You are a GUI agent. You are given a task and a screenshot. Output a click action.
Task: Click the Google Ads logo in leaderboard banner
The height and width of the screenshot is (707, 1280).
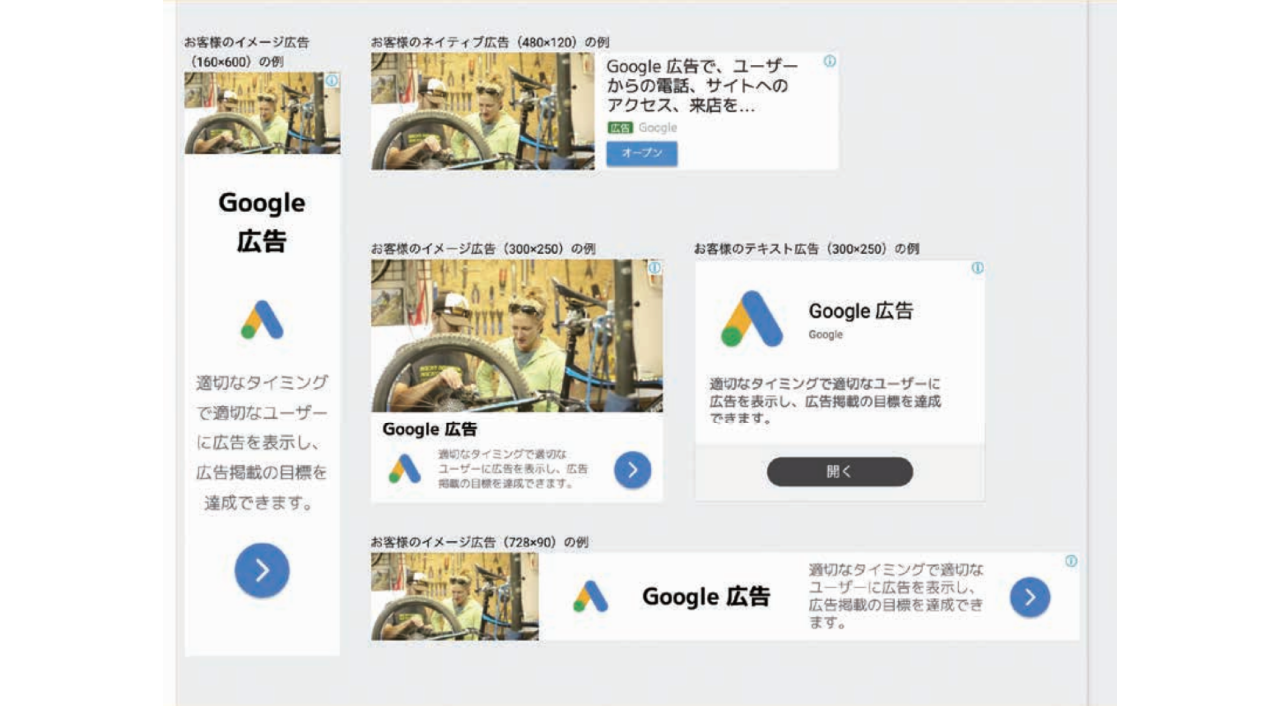coord(590,597)
